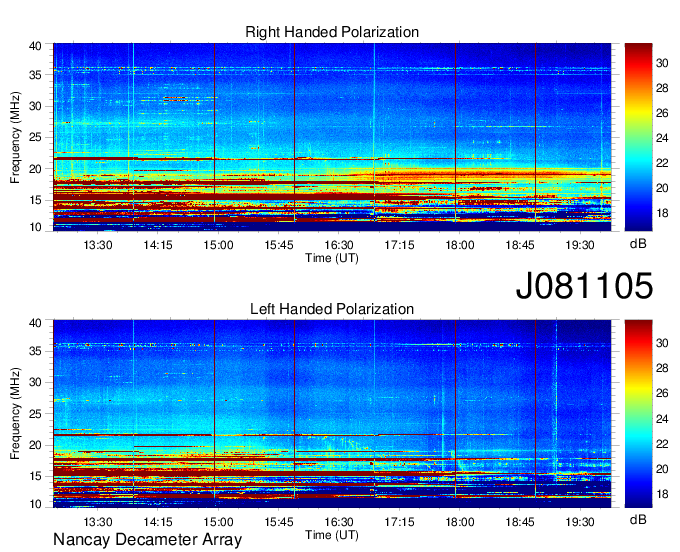Click the 30 dB label on Right Handed color bar

pos(662,63)
